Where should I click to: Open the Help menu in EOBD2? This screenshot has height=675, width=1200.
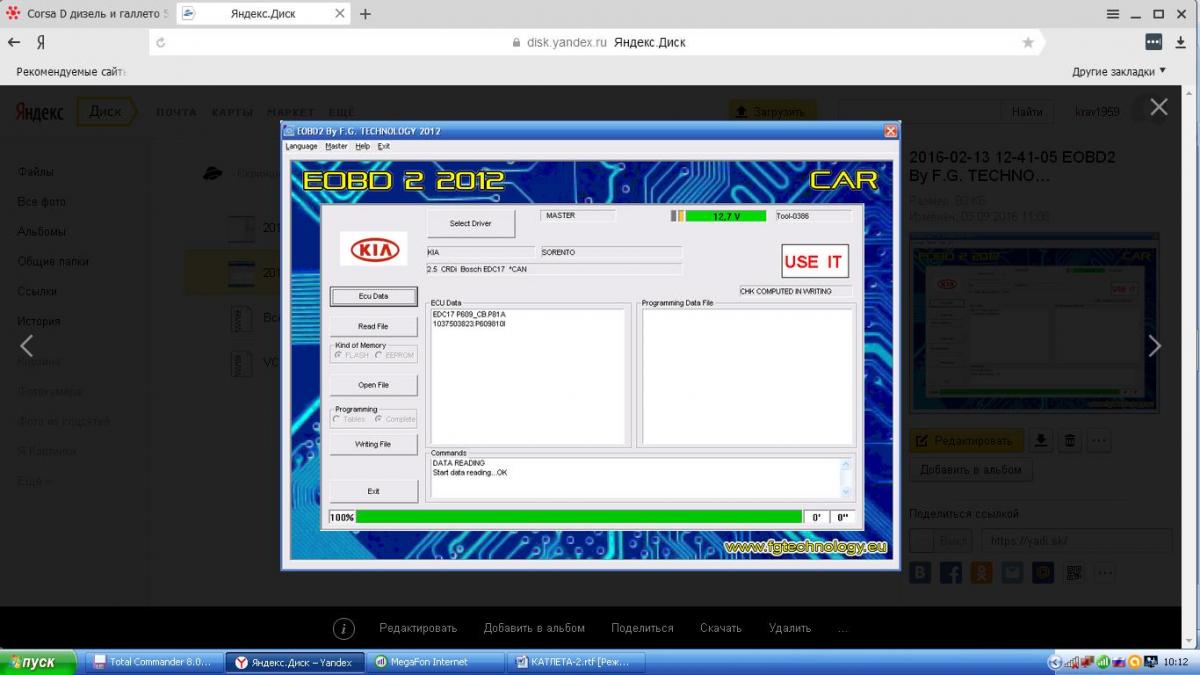point(362,146)
